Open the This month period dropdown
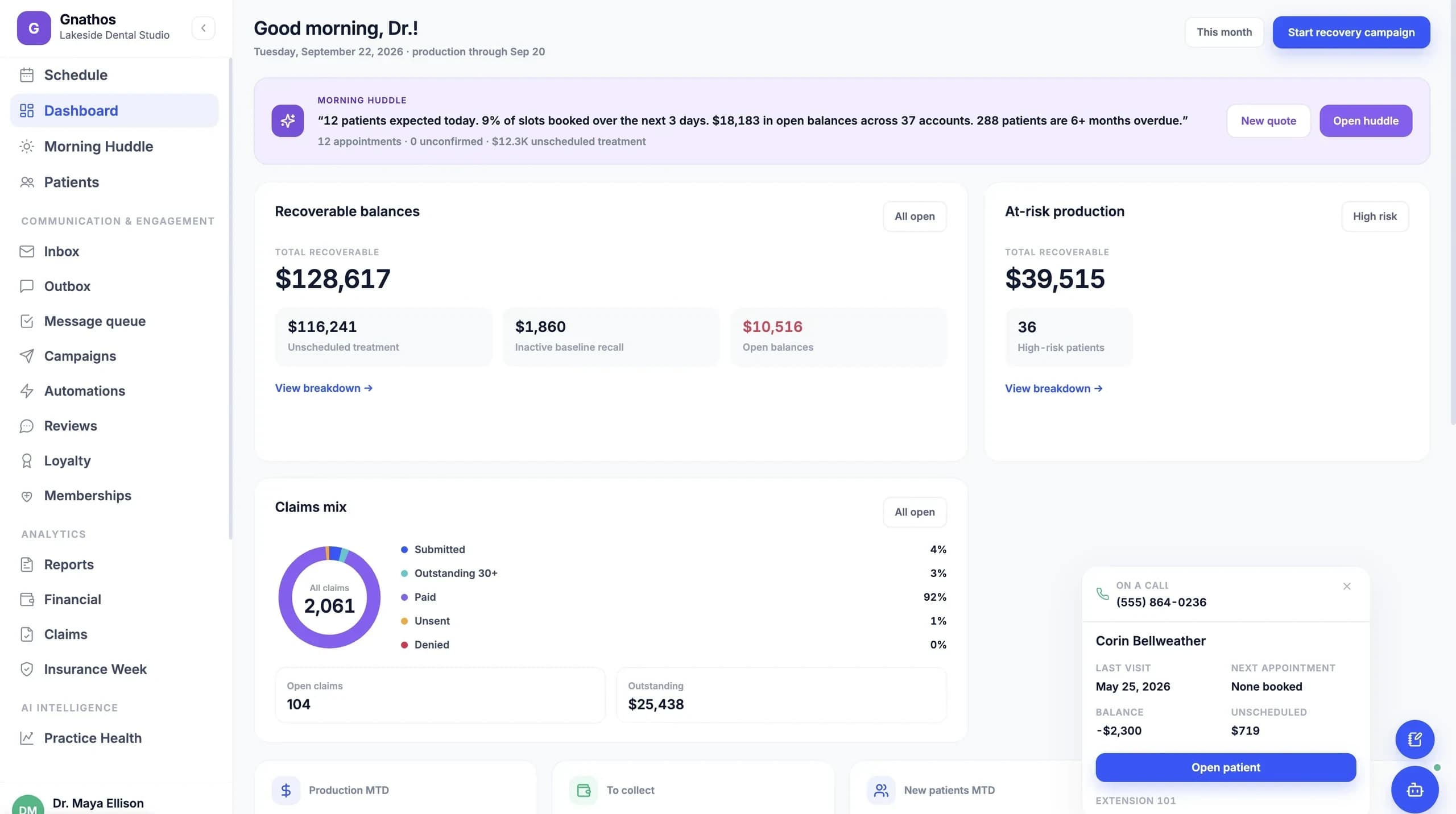This screenshot has width=1456, height=814. (x=1224, y=32)
